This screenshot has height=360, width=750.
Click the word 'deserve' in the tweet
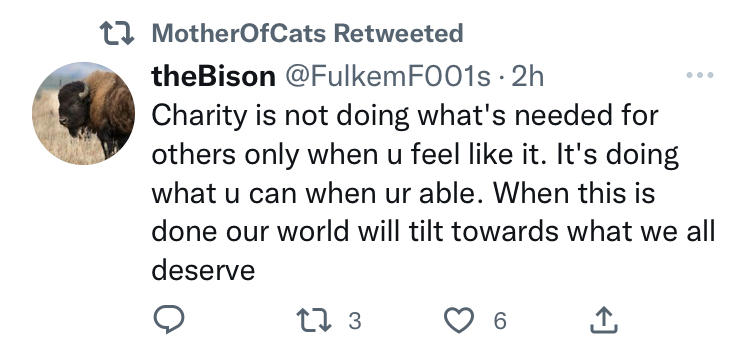[x=203, y=271]
